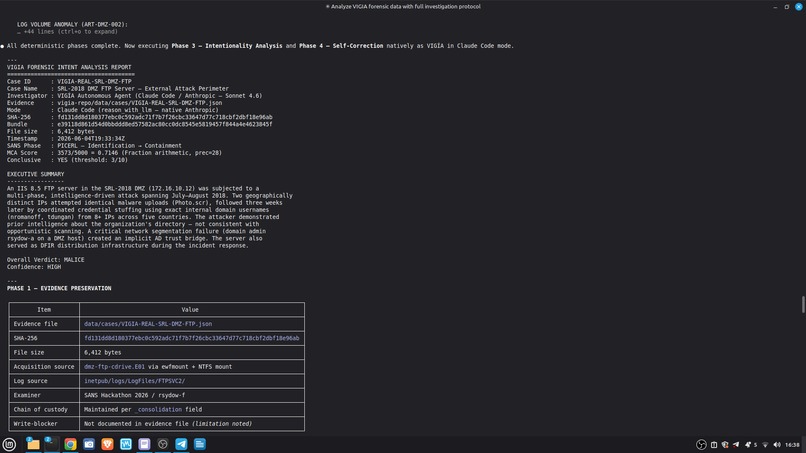
Task: Minimize the terminal window
Action: [x=775, y=7]
